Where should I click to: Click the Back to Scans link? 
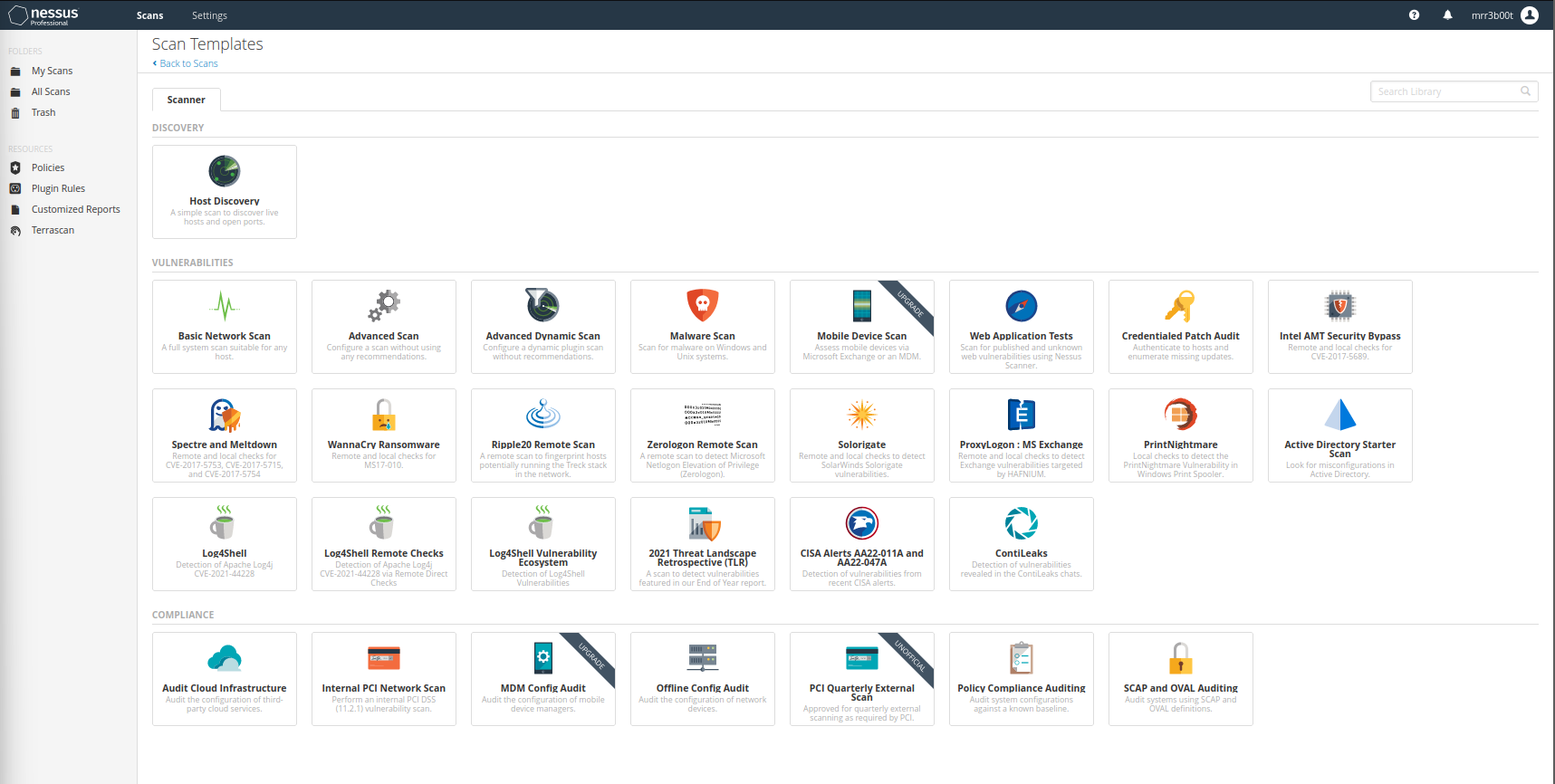pyautogui.click(x=186, y=63)
